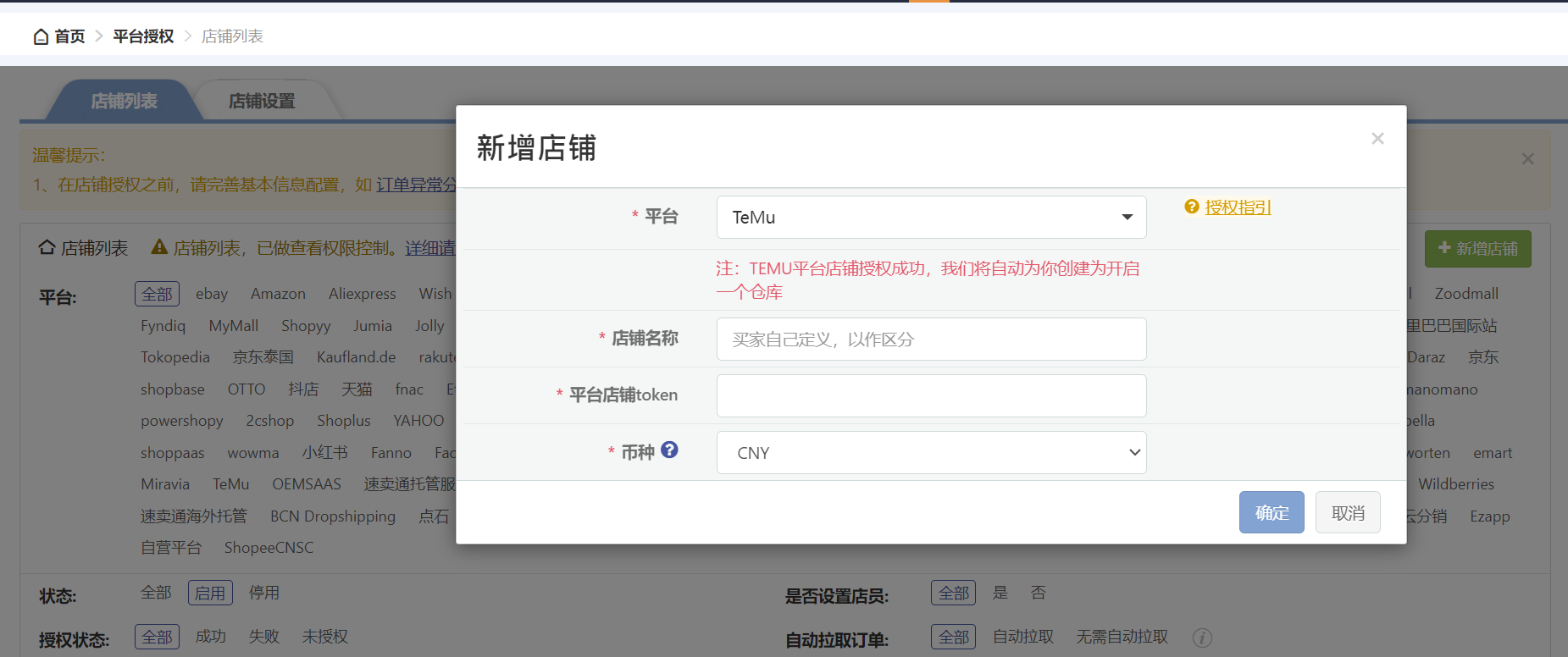Click the info icon beside 无需自动拉取
The height and width of the screenshot is (657, 1568).
[1202, 638]
